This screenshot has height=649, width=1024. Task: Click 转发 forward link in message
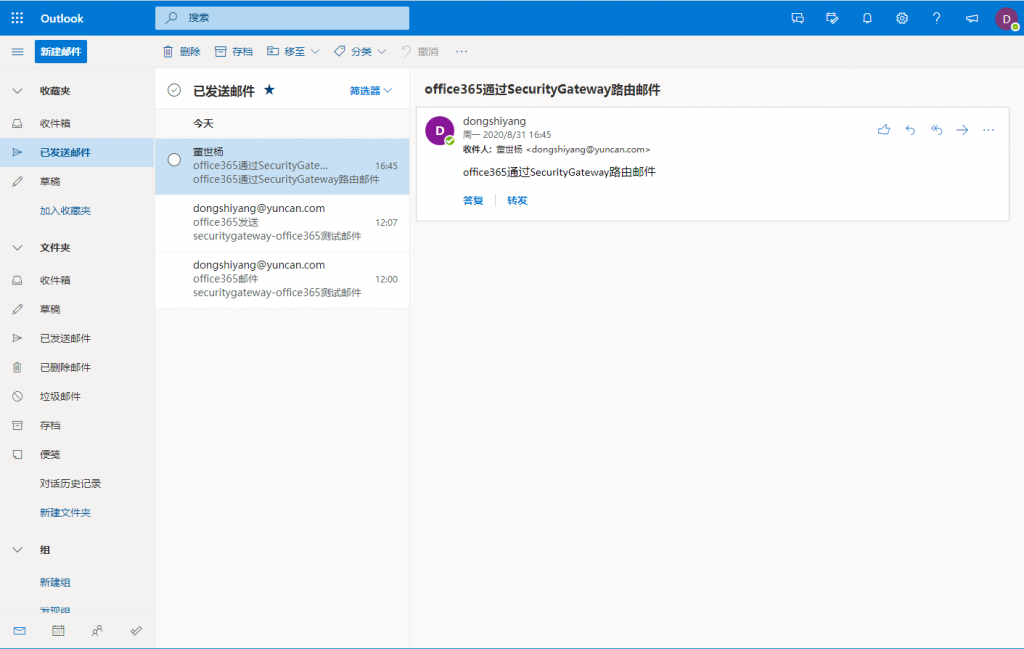click(517, 200)
